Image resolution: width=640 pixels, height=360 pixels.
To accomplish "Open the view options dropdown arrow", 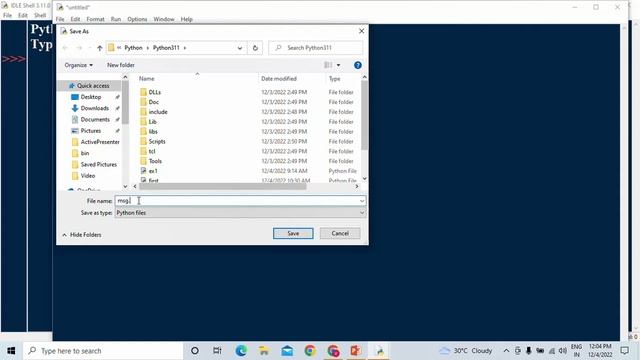I will coord(338,65).
